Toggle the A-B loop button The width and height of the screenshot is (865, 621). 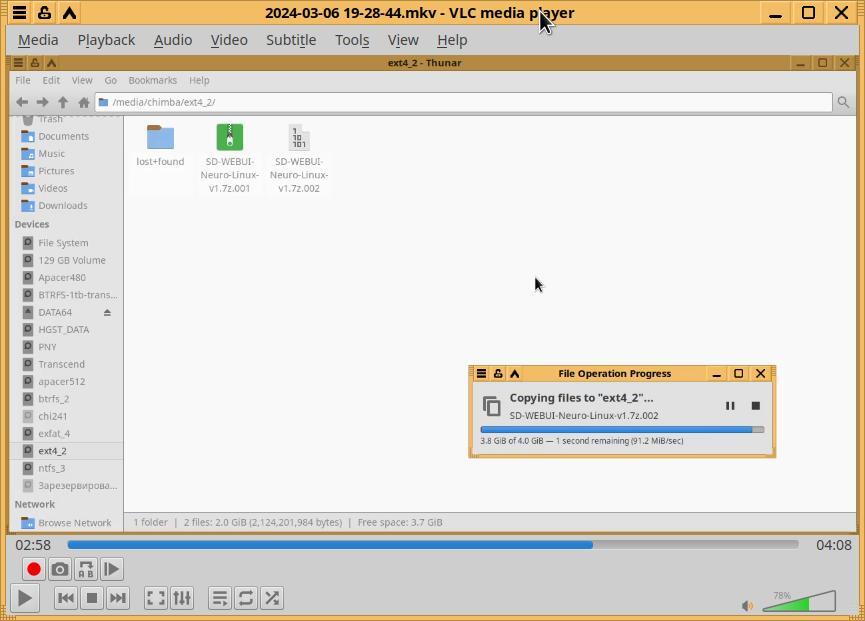click(x=86, y=569)
